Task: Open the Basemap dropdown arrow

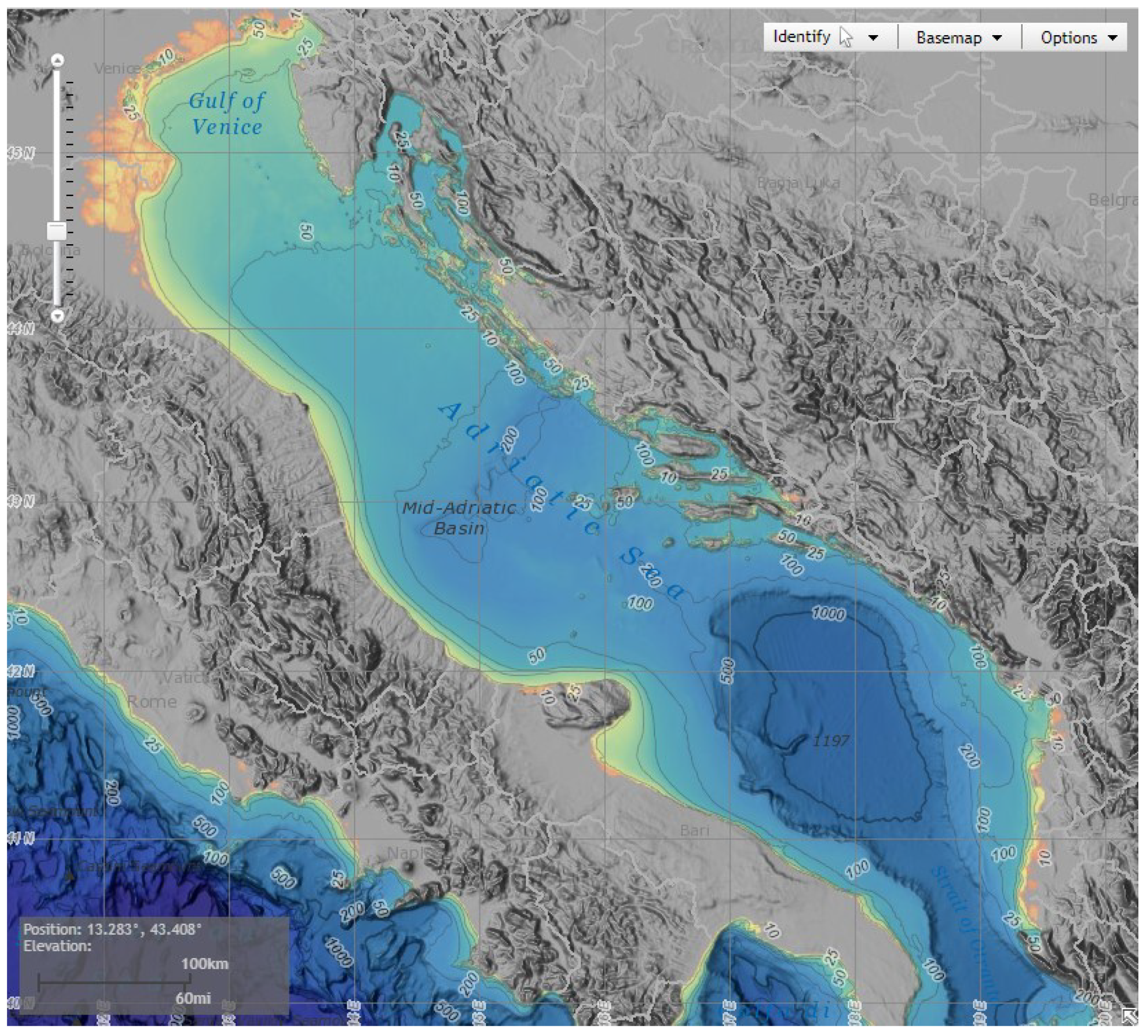Action: 997,38
